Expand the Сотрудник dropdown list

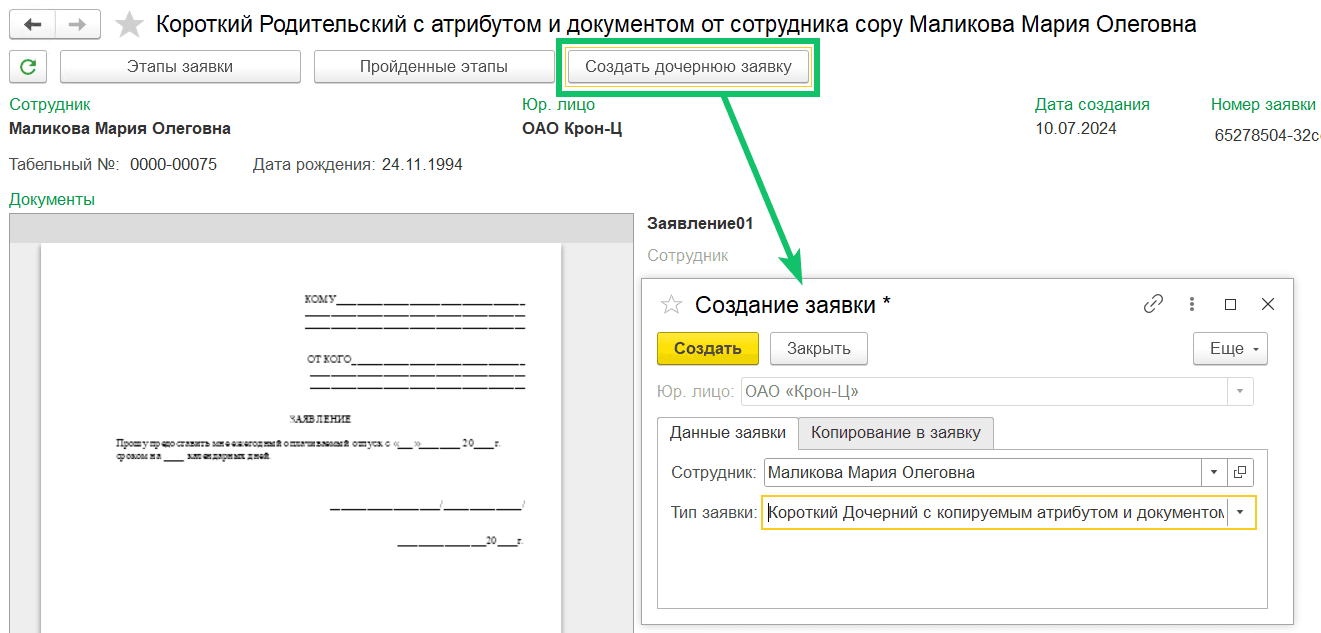[x=1214, y=472]
